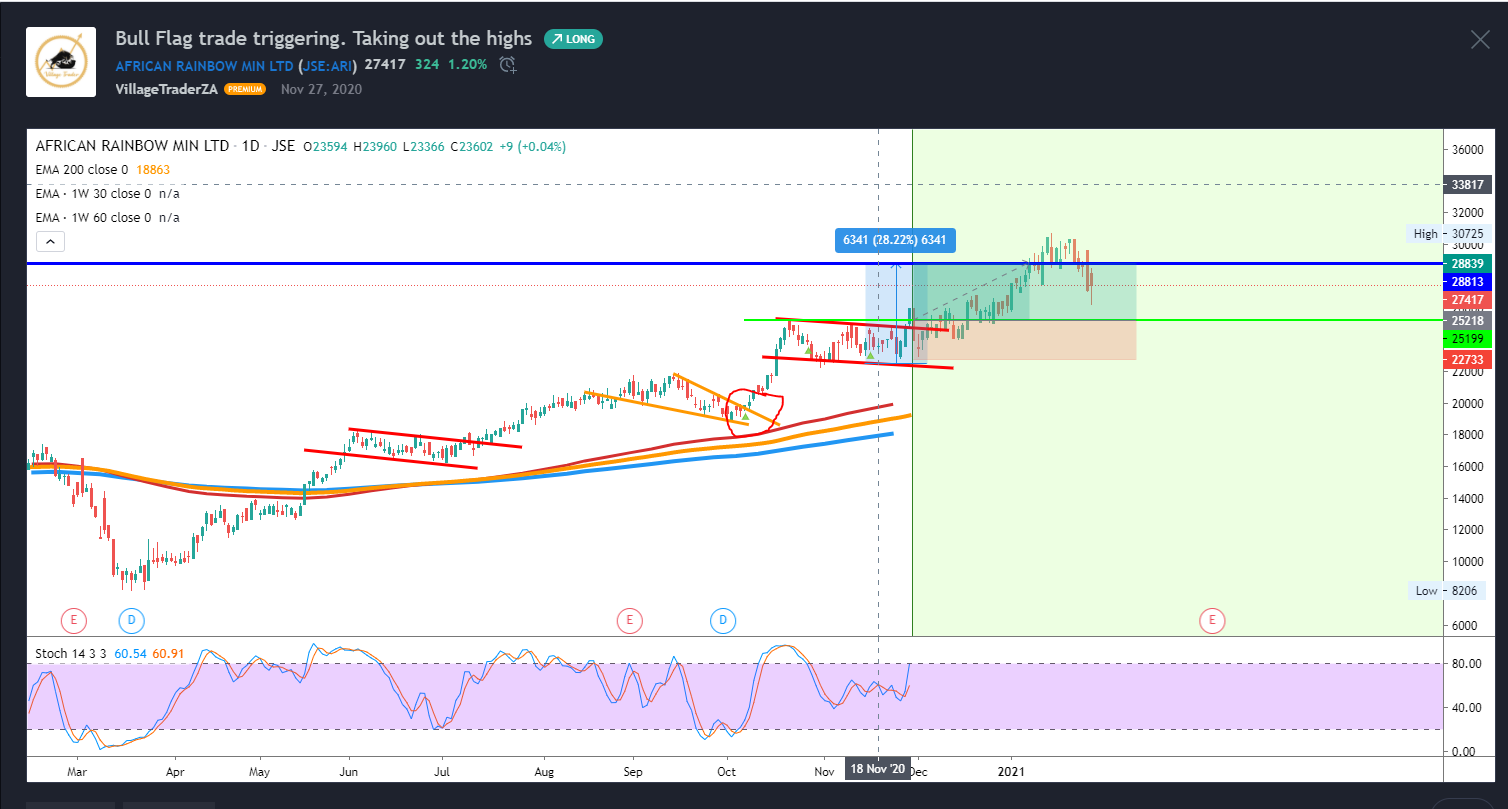Click the first earnings E marker near March
Viewport: 1508px width, 809px height.
pyautogui.click(x=74, y=621)
